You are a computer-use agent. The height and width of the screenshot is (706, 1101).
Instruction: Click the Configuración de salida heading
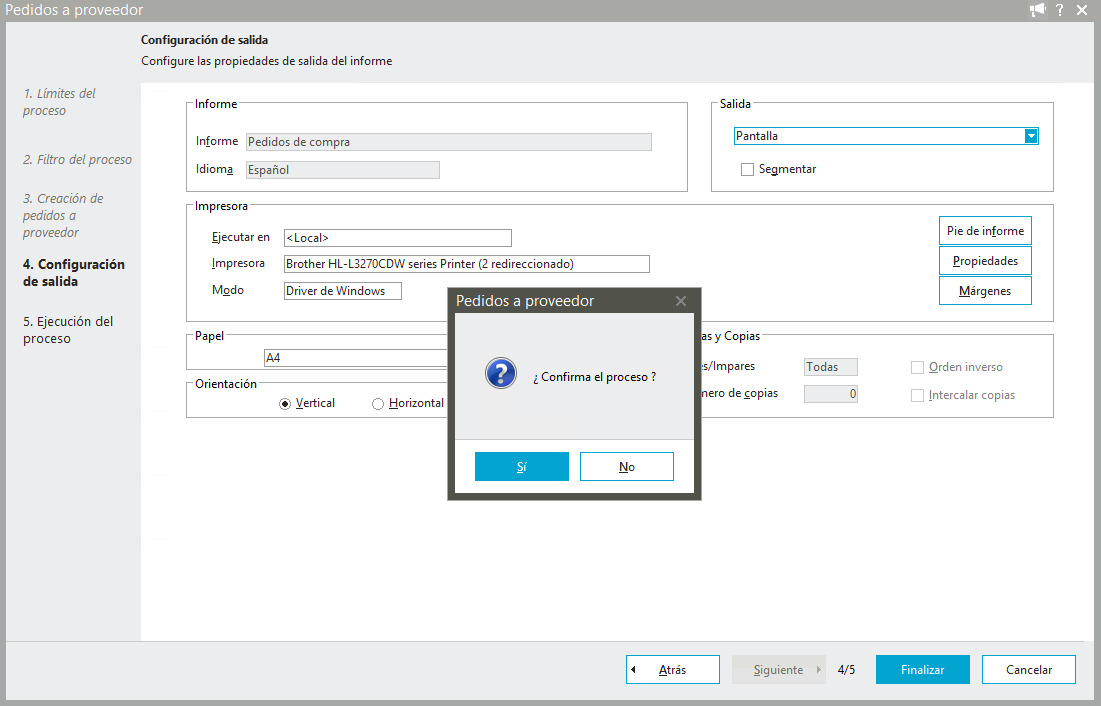click(x=204, y=40)
